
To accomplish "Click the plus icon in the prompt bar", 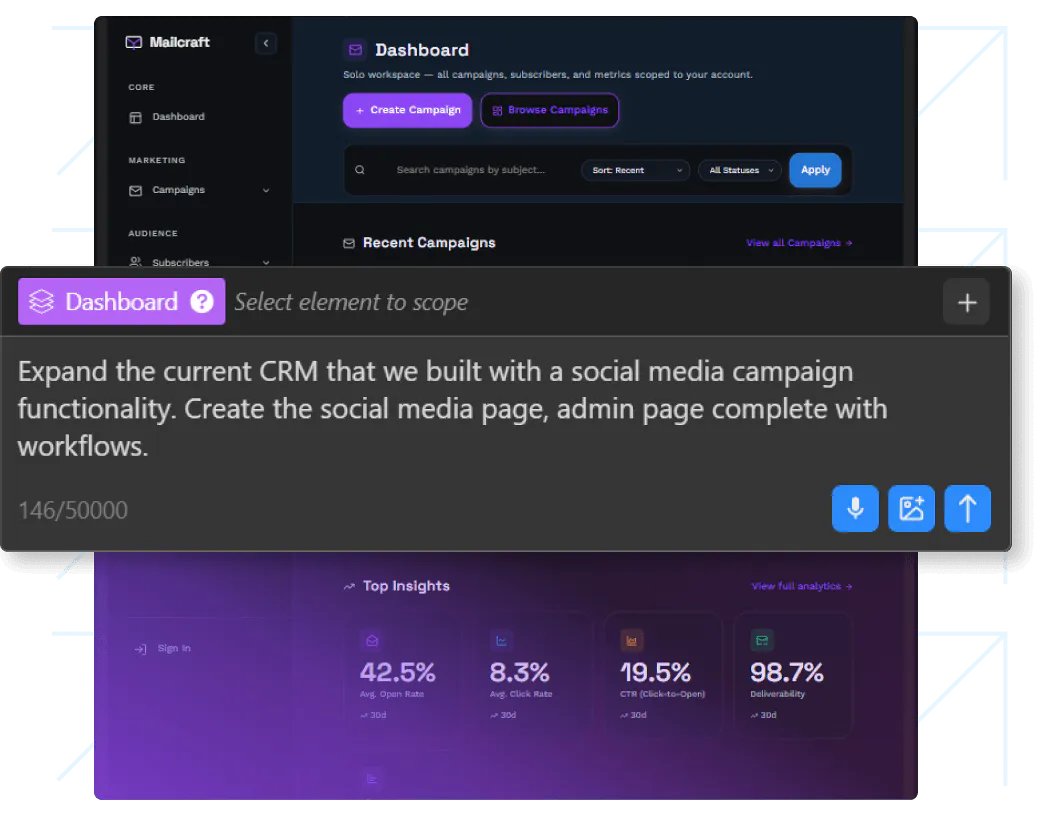I will point(967,302).
